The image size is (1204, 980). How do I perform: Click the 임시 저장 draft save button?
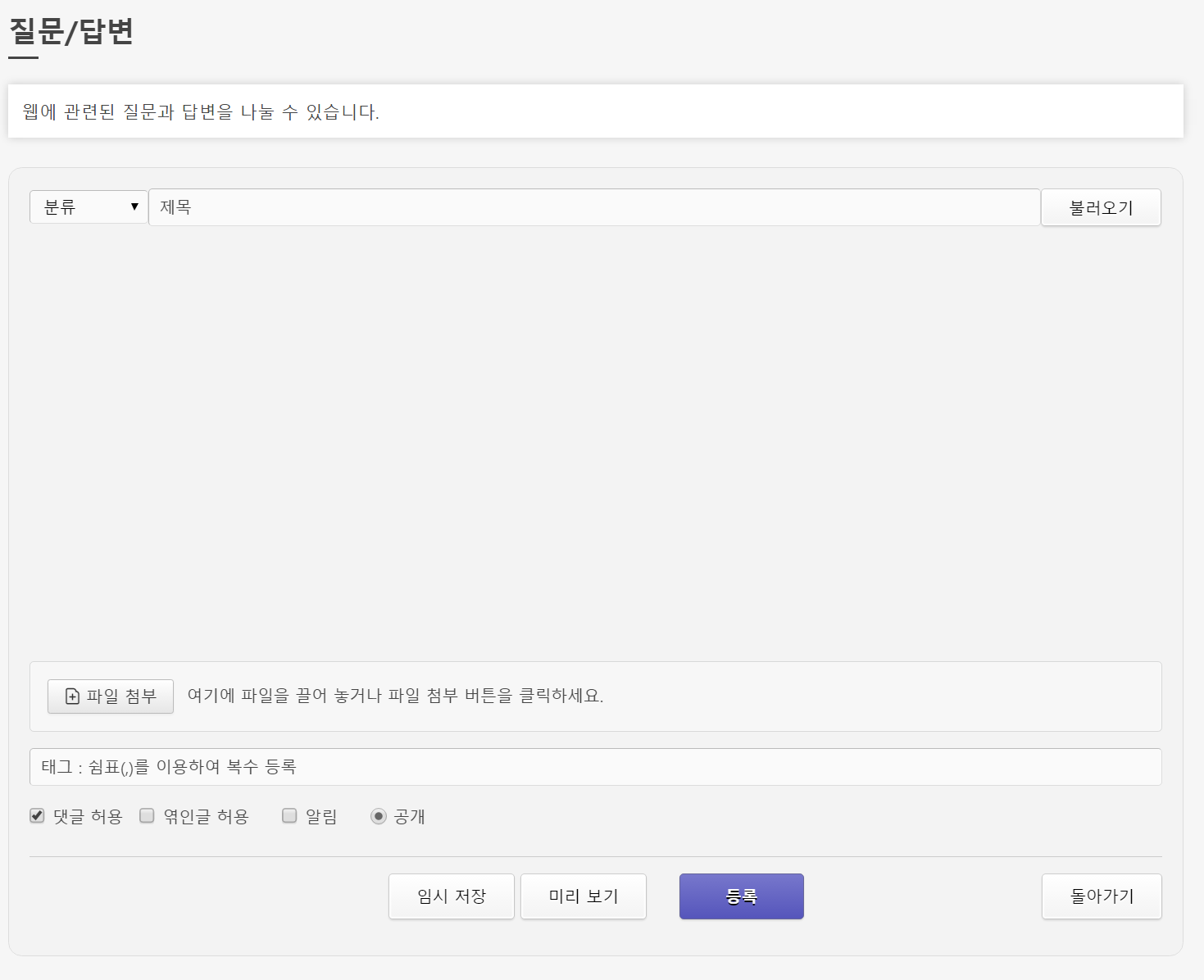pos(451,896)
